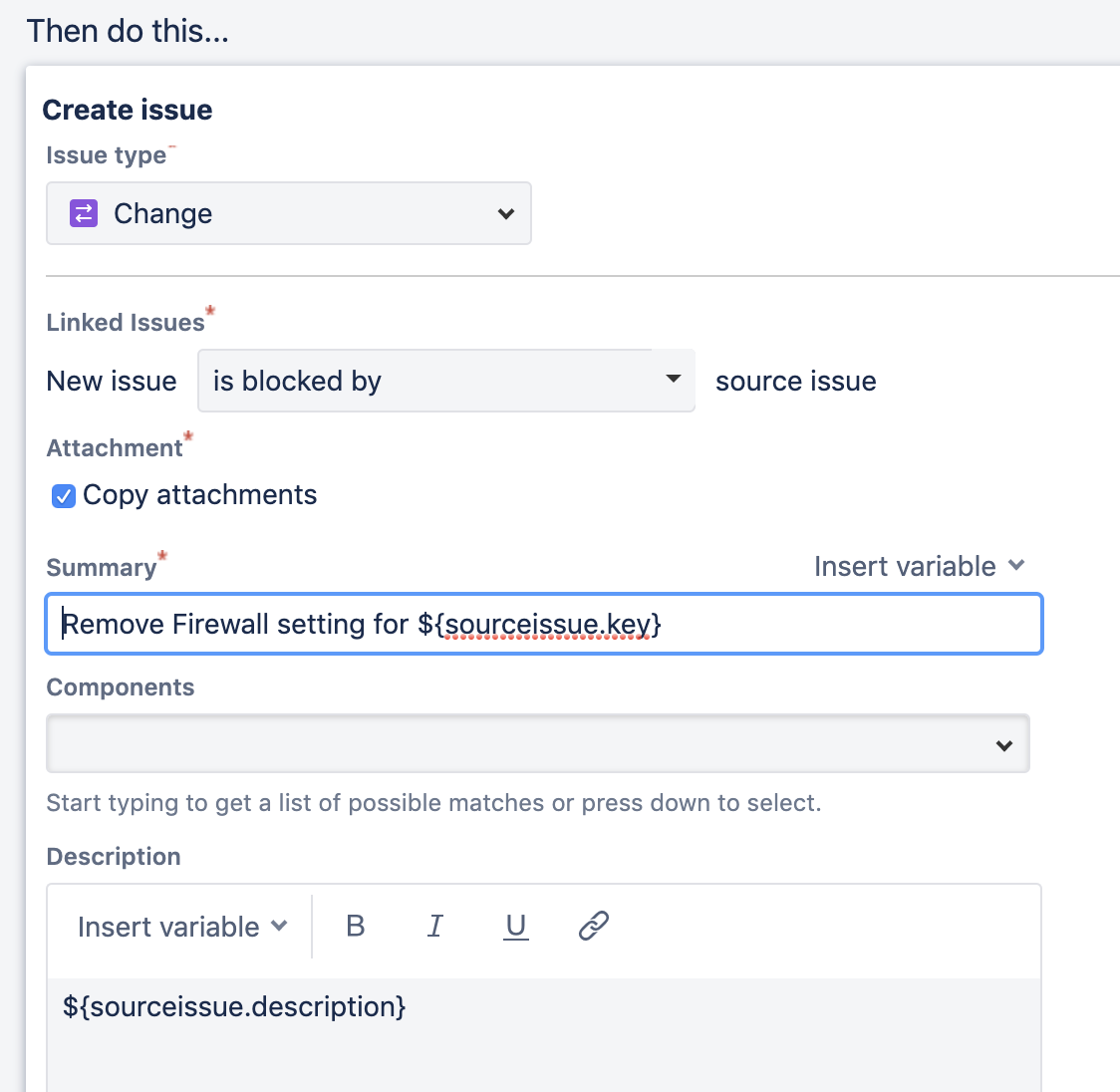Click the Components help text
The image size is (1120, 1092).
click(x=433, y=803)
